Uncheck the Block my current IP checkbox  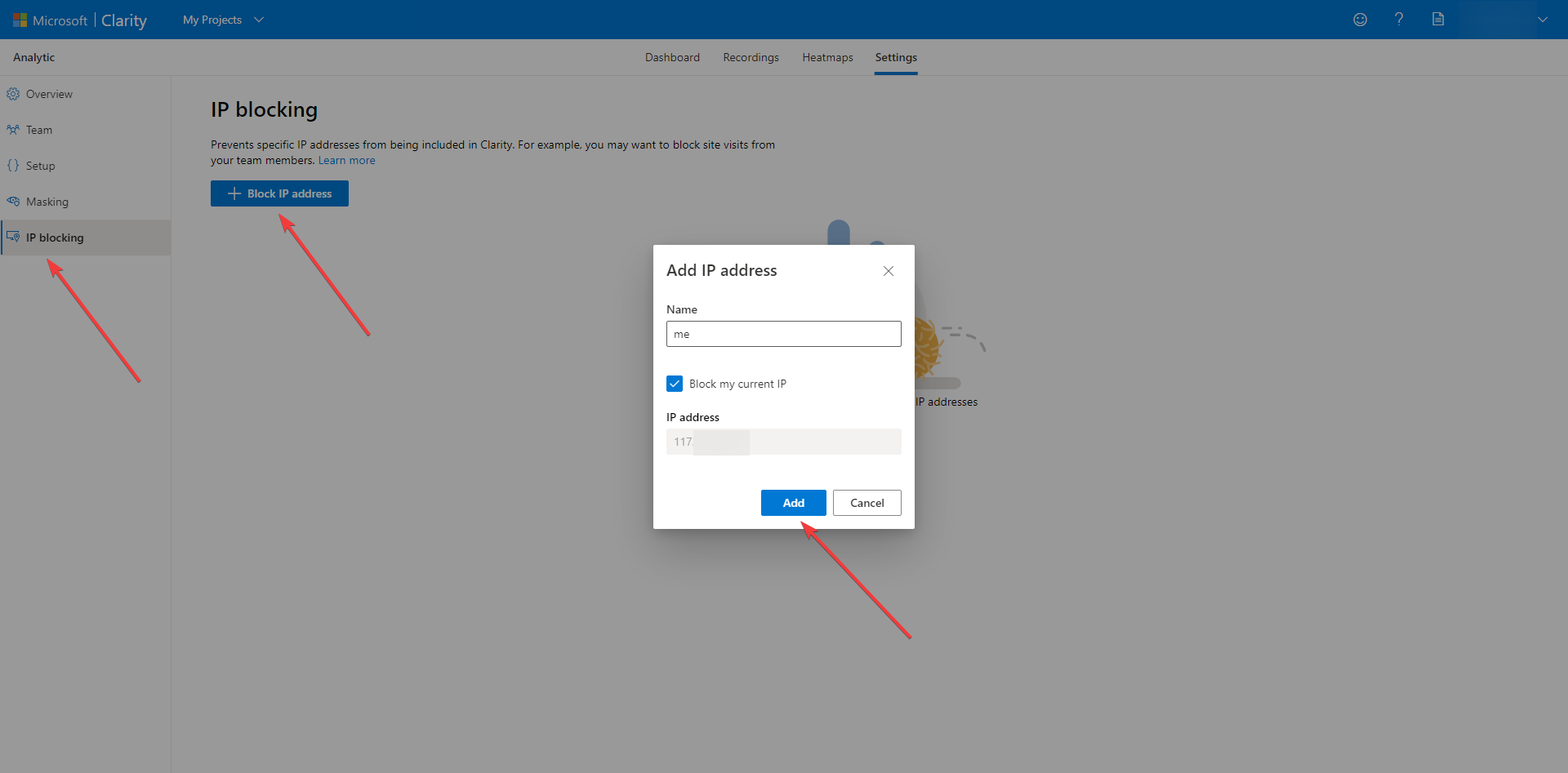coord(675,383)
